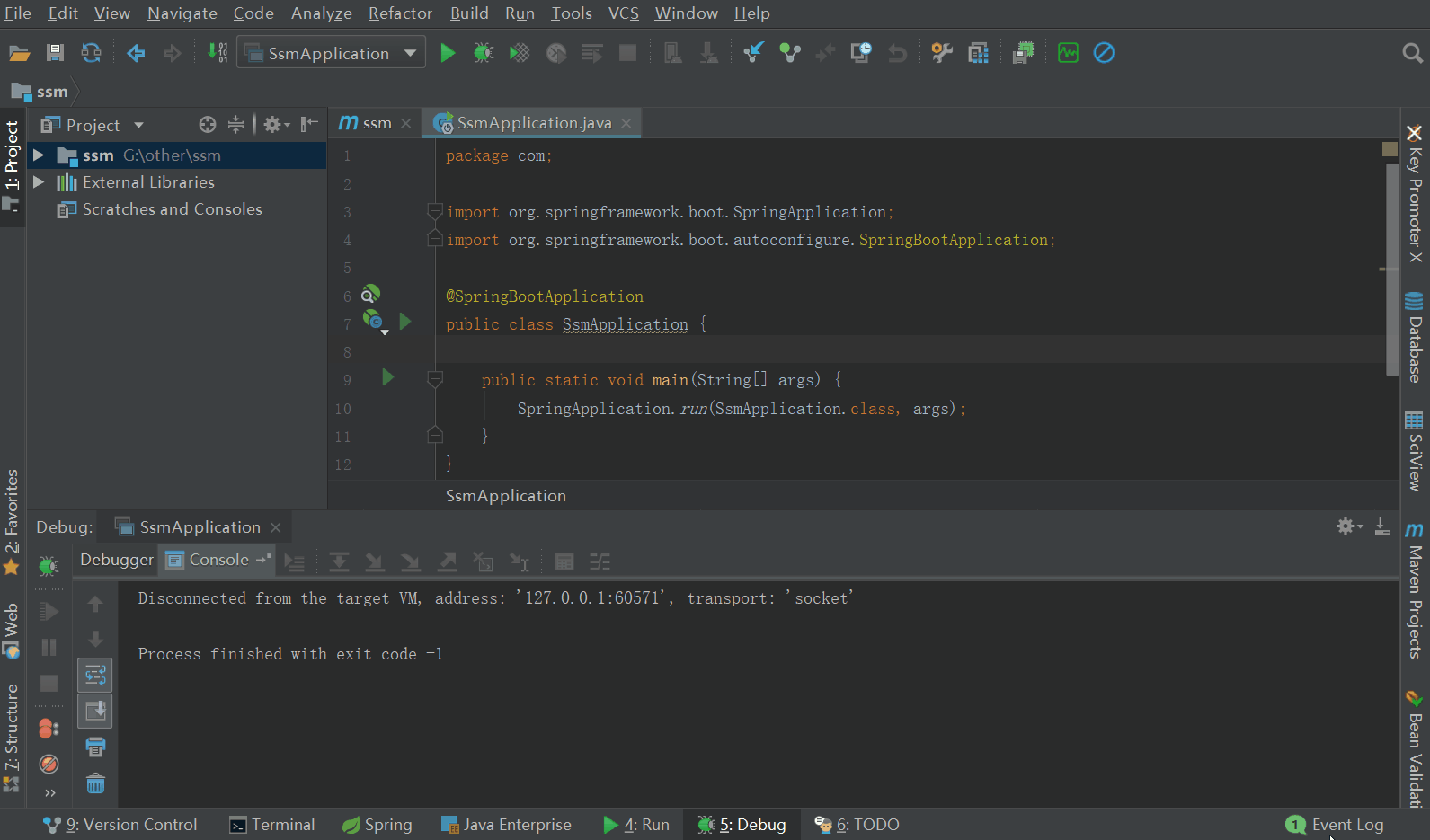Open VCS Show History icon
1430x840 pixels.
tap(861, 53)
